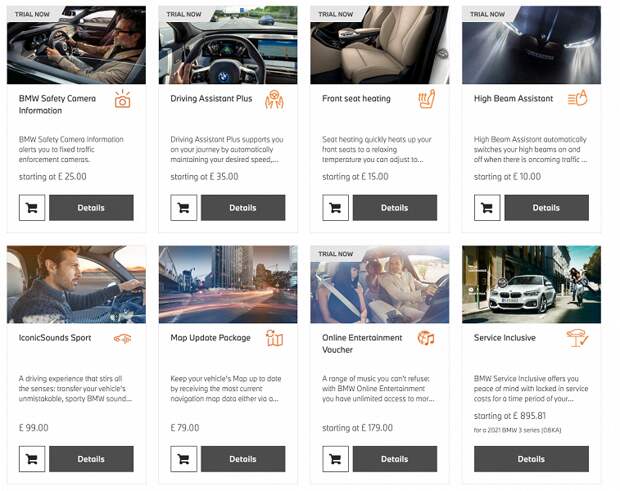The image size is (620, 491).
Task: Select the Service Inclusive car thumbnail
Action: 531,284
